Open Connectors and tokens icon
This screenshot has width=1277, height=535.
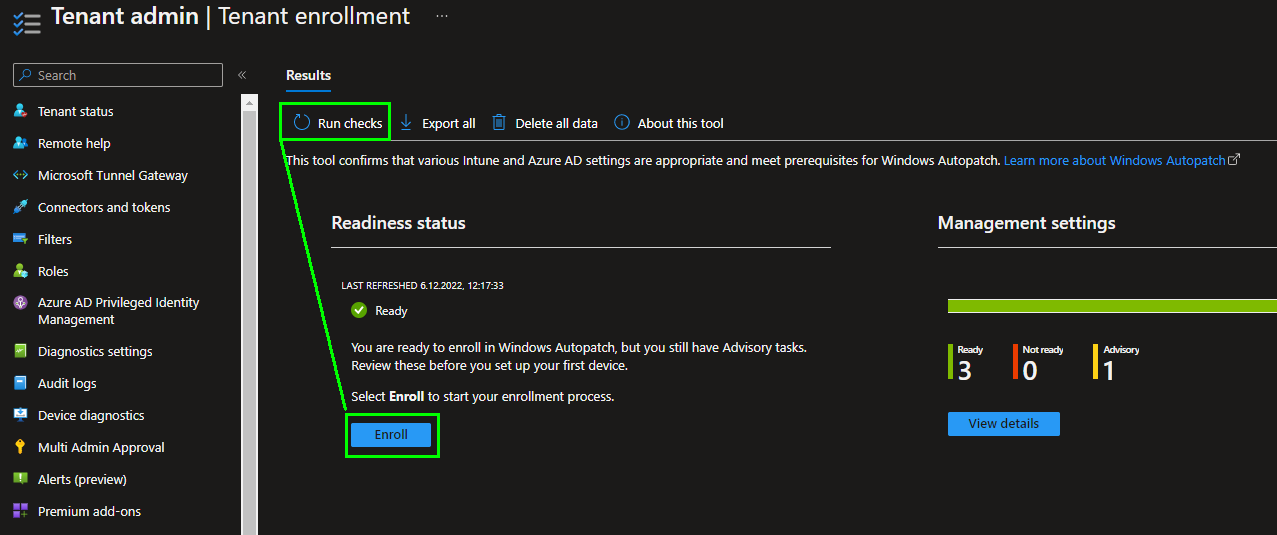pos(20,207)
